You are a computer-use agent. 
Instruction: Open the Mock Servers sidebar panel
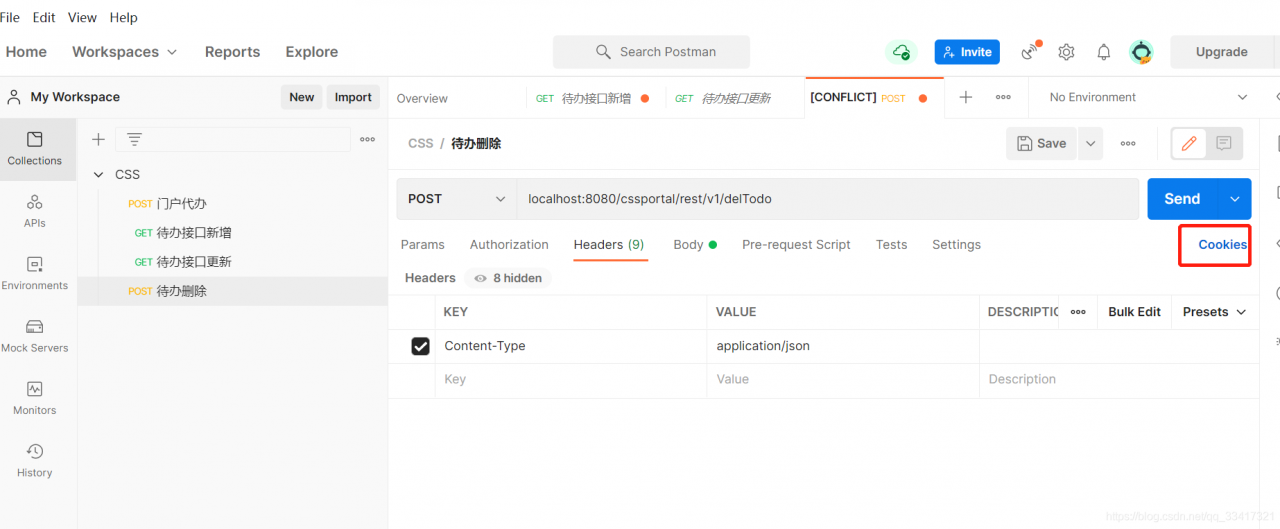click(35, 335)
